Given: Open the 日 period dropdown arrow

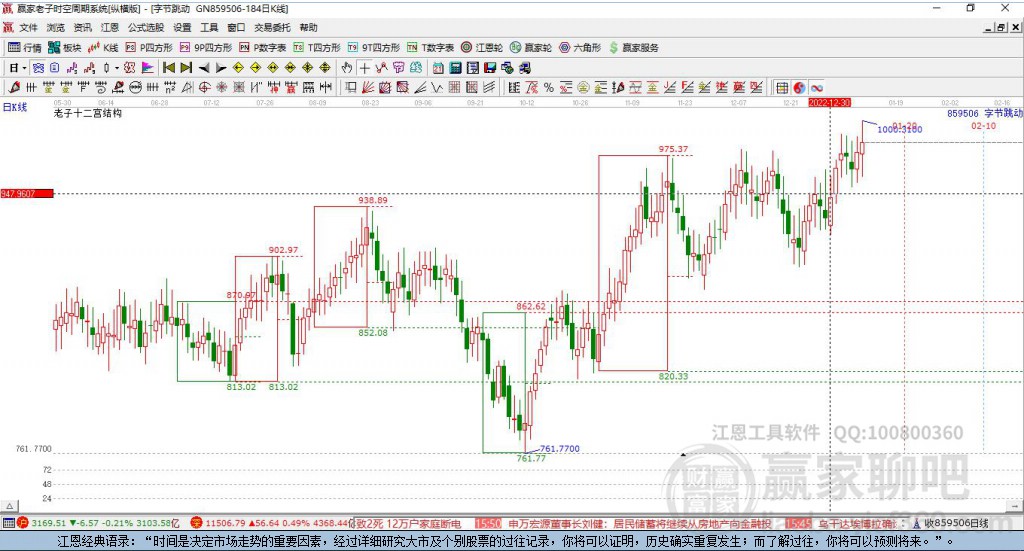Looking at the screenshot, I should 24,68.
